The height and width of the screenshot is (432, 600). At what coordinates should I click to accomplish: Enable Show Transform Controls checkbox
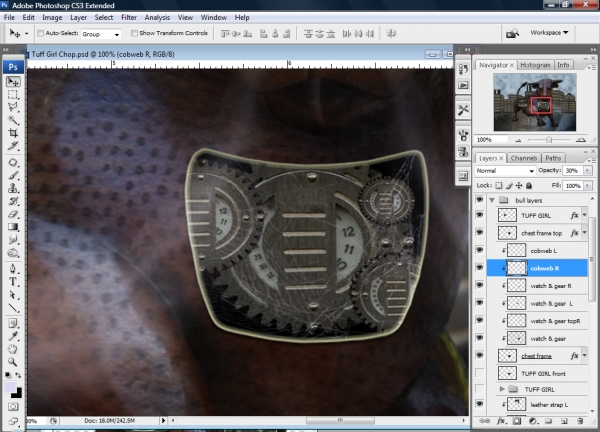coord(134,33)
